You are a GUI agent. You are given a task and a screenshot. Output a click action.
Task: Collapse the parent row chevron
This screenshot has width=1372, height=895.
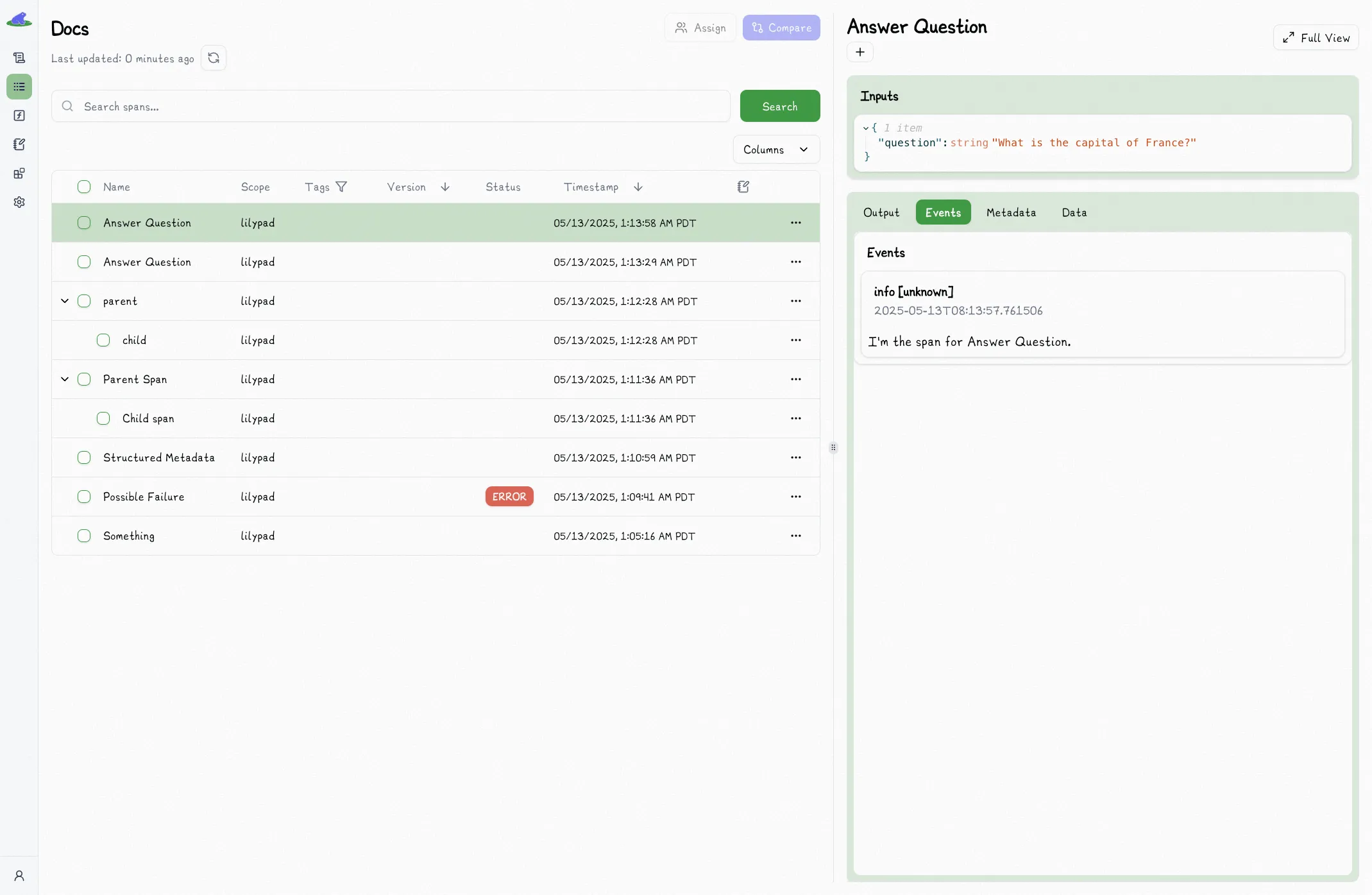[65, 301]
